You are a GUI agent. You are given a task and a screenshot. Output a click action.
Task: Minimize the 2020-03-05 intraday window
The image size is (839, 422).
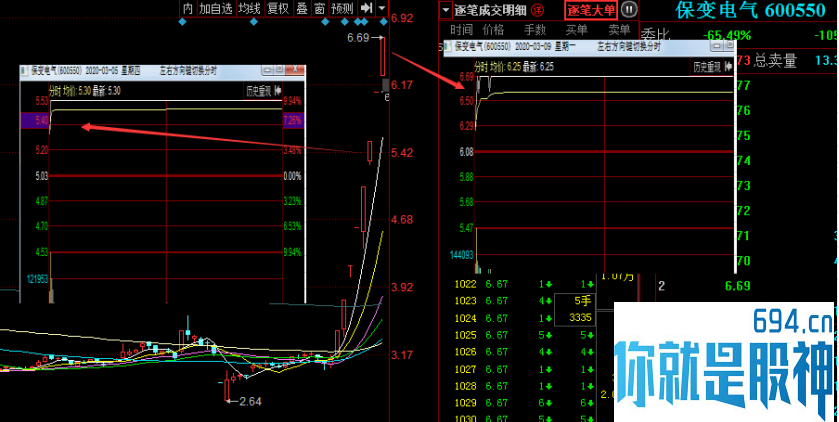tap(267, 70)
